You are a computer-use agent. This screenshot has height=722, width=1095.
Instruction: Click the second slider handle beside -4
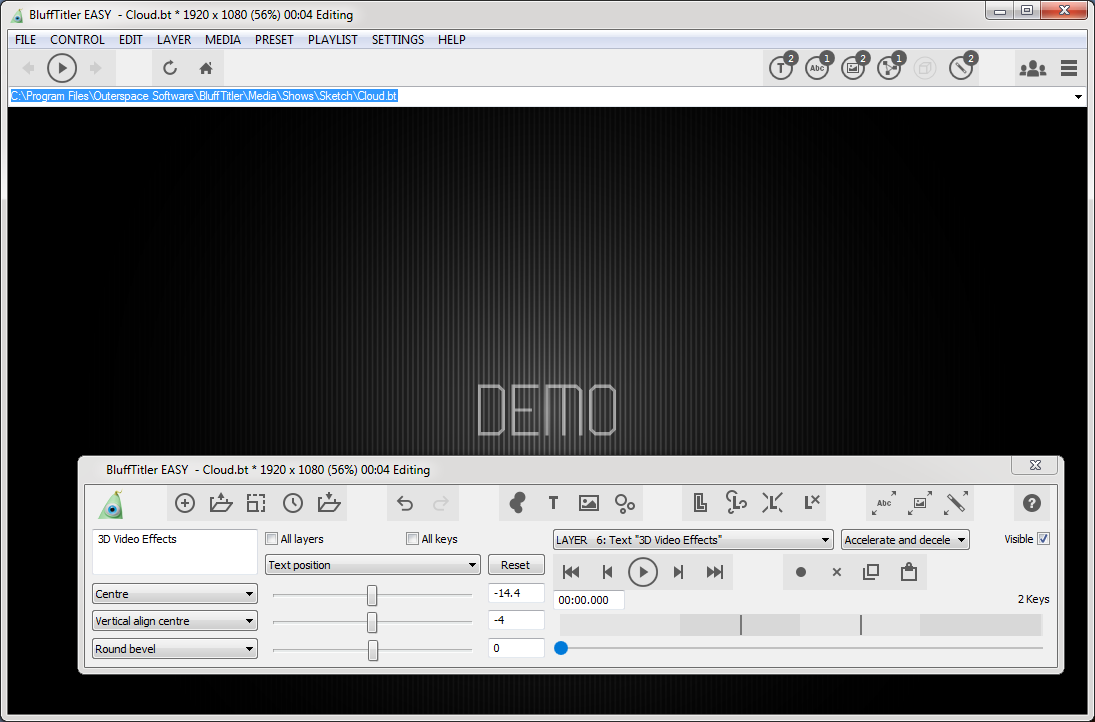372,622
